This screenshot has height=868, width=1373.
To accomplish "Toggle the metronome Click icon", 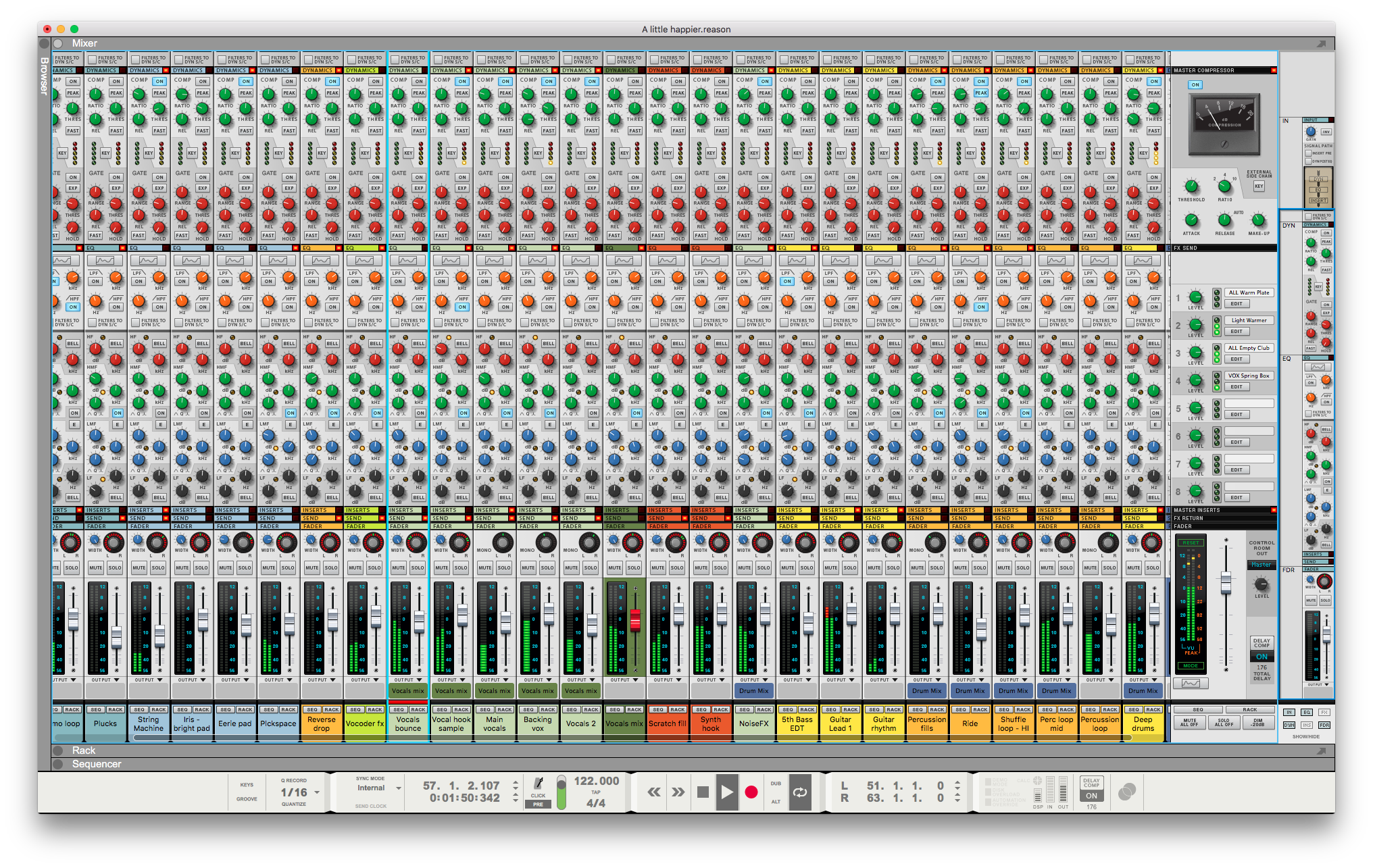I will pyautogui.click(x=539, y=784).
